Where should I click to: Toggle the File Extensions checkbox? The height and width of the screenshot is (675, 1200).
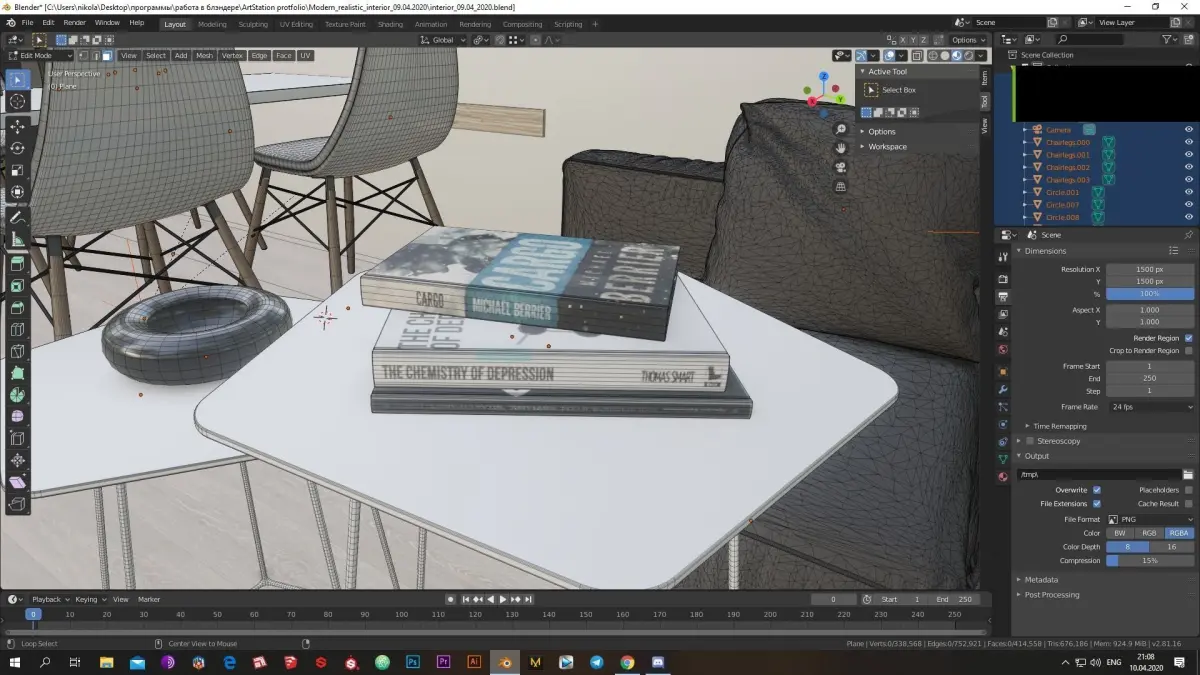tap(1097, 503)
